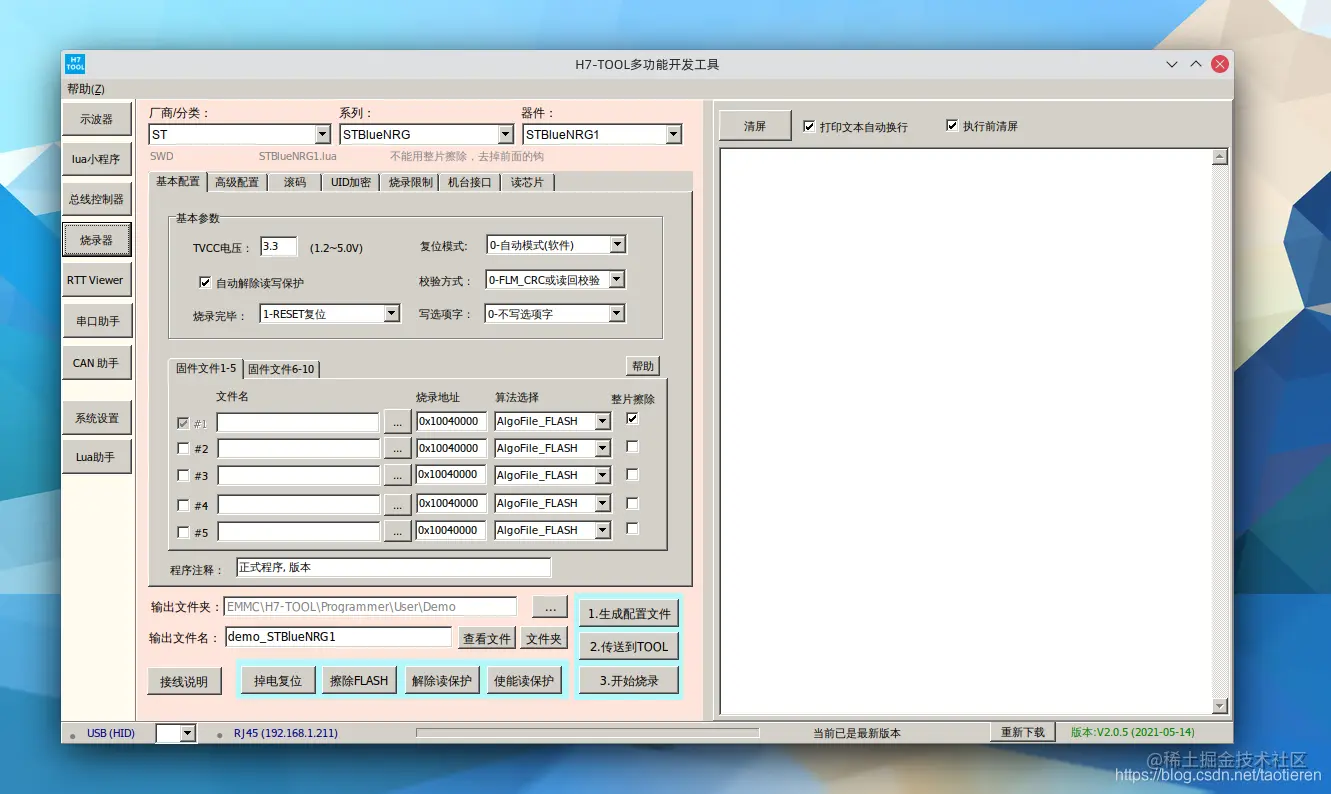Toggle 执行前清屏 checkbox
Image resolution: width=1331 pixels, height=794 pixels.
coord(952,126)
